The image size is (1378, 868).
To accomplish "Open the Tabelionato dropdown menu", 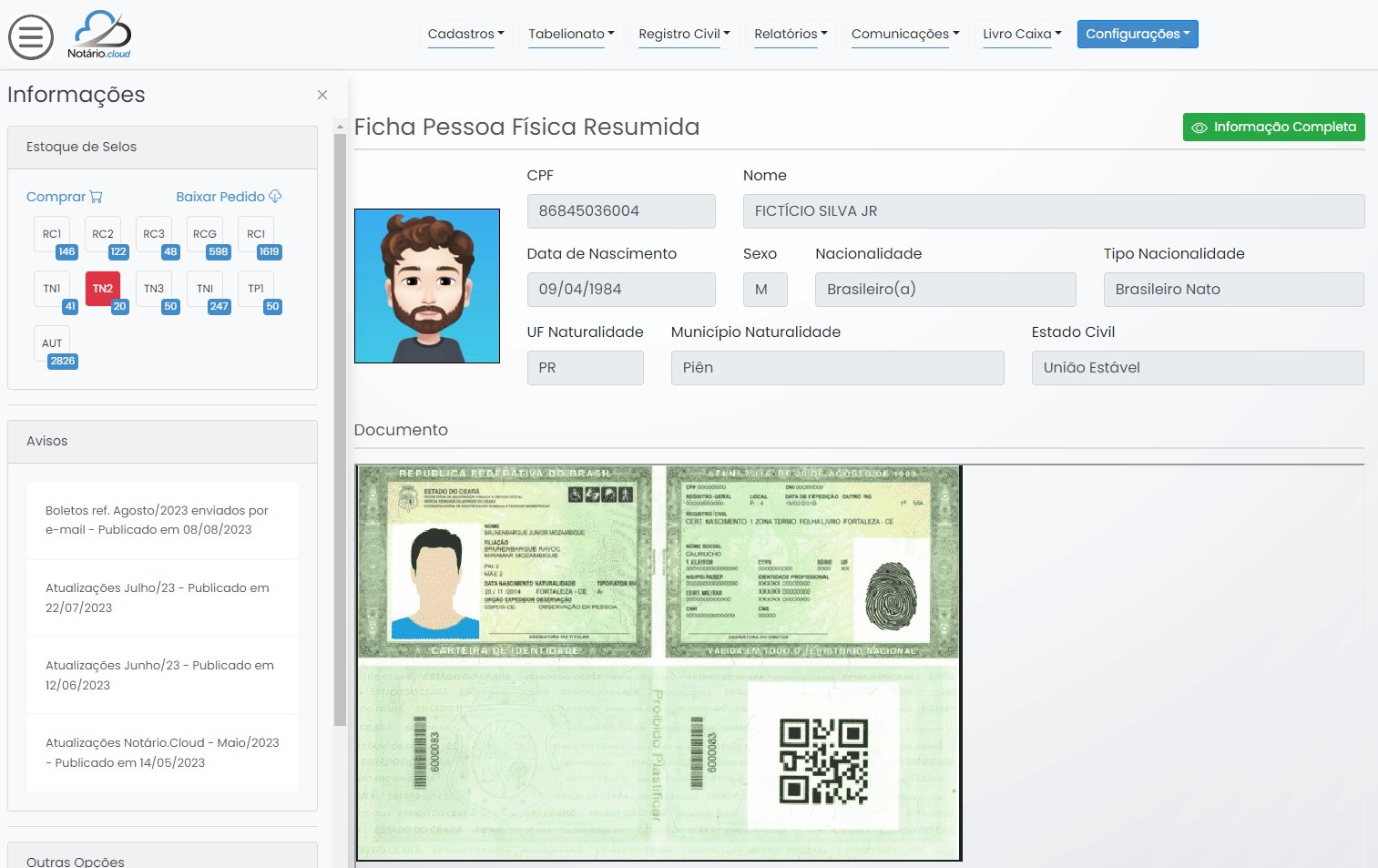I will click(x=571, y=34).
